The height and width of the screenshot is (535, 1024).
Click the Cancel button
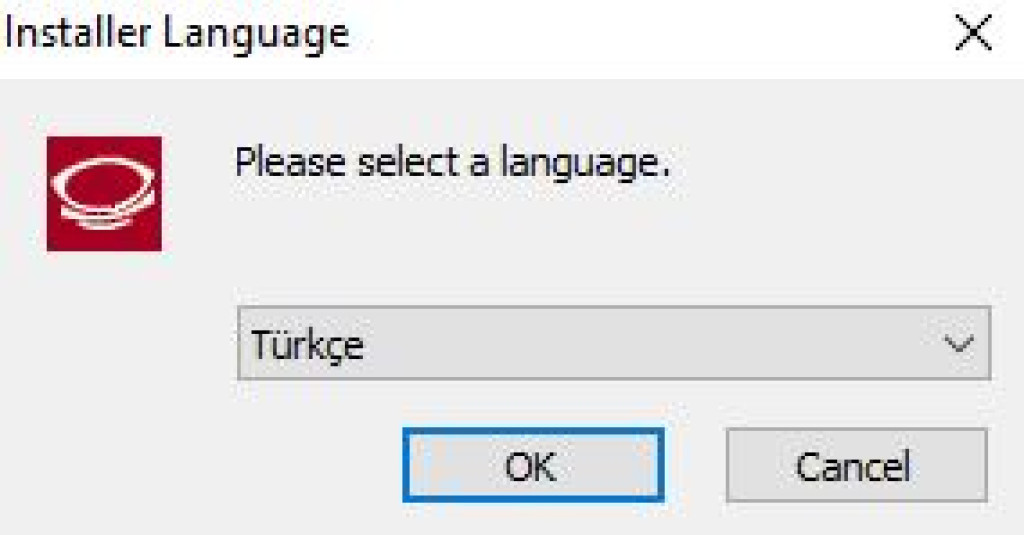click(856, 465)
